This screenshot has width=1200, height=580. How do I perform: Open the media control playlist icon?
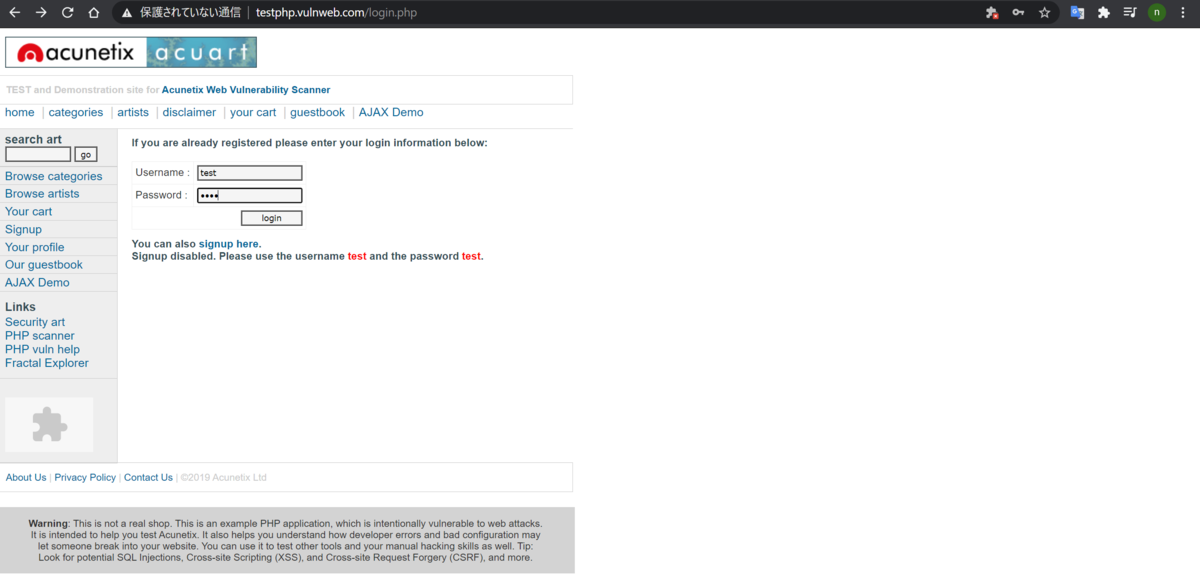click(1130, 13)
